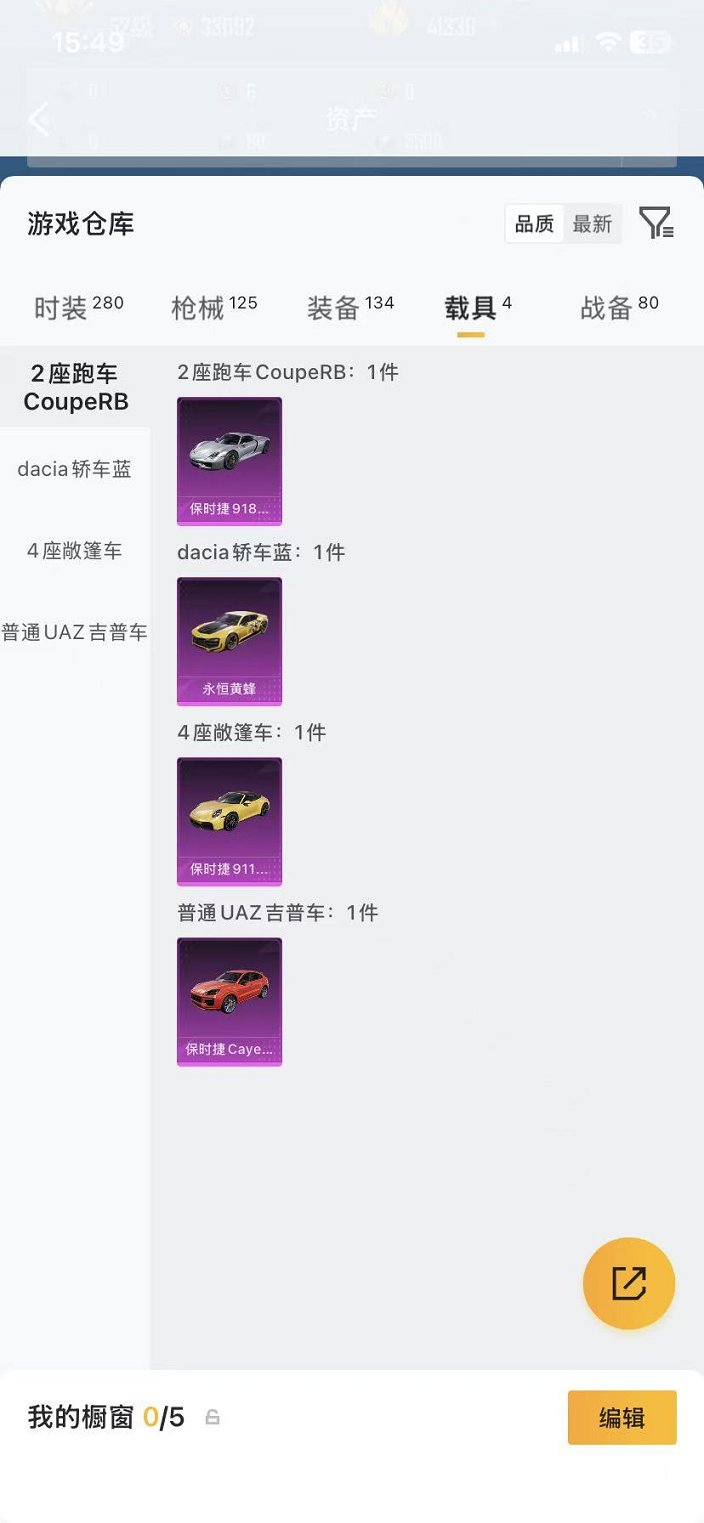Select the 时装 tab

click(79, 308)
